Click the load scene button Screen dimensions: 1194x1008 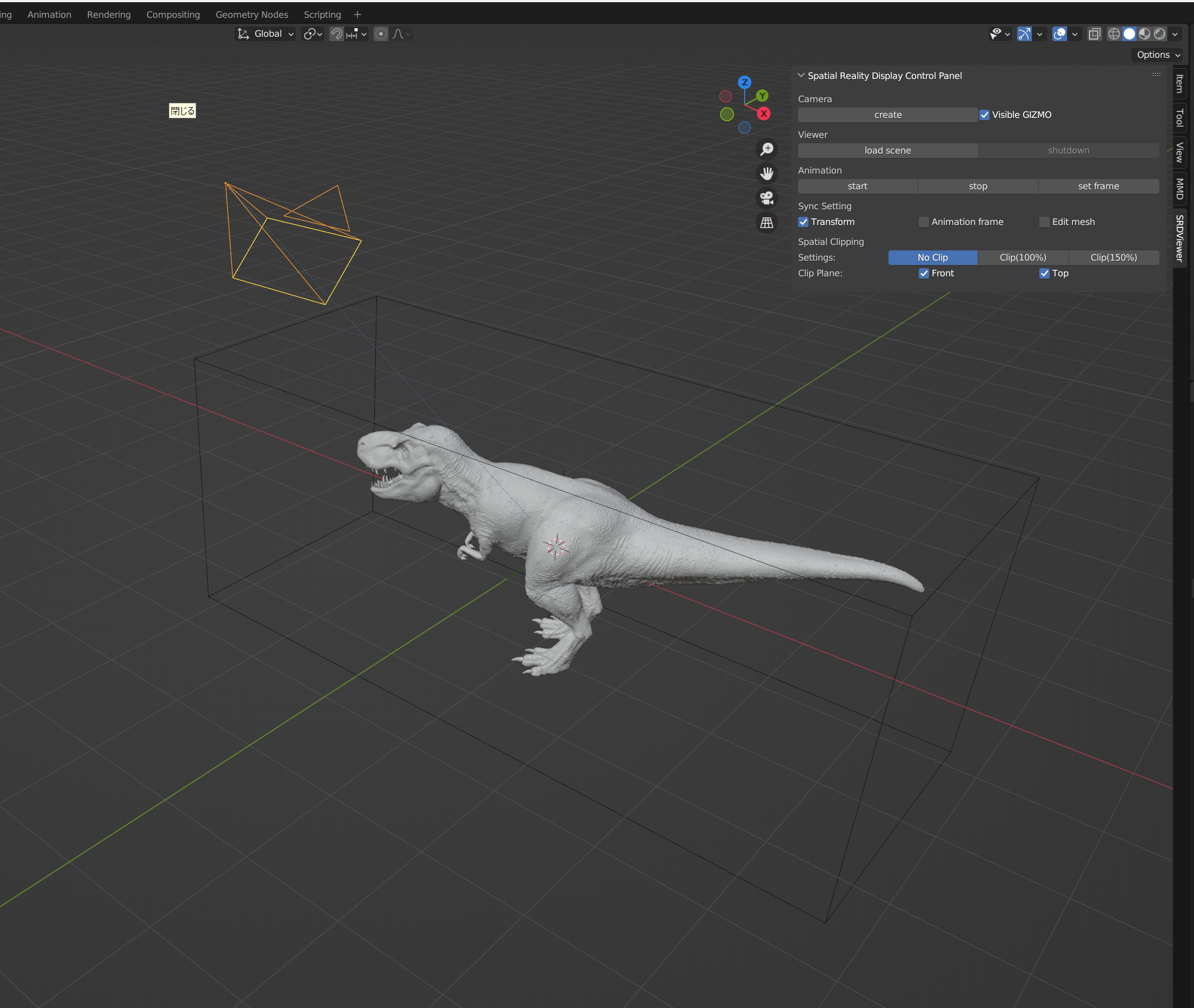[x=887, y=150]
